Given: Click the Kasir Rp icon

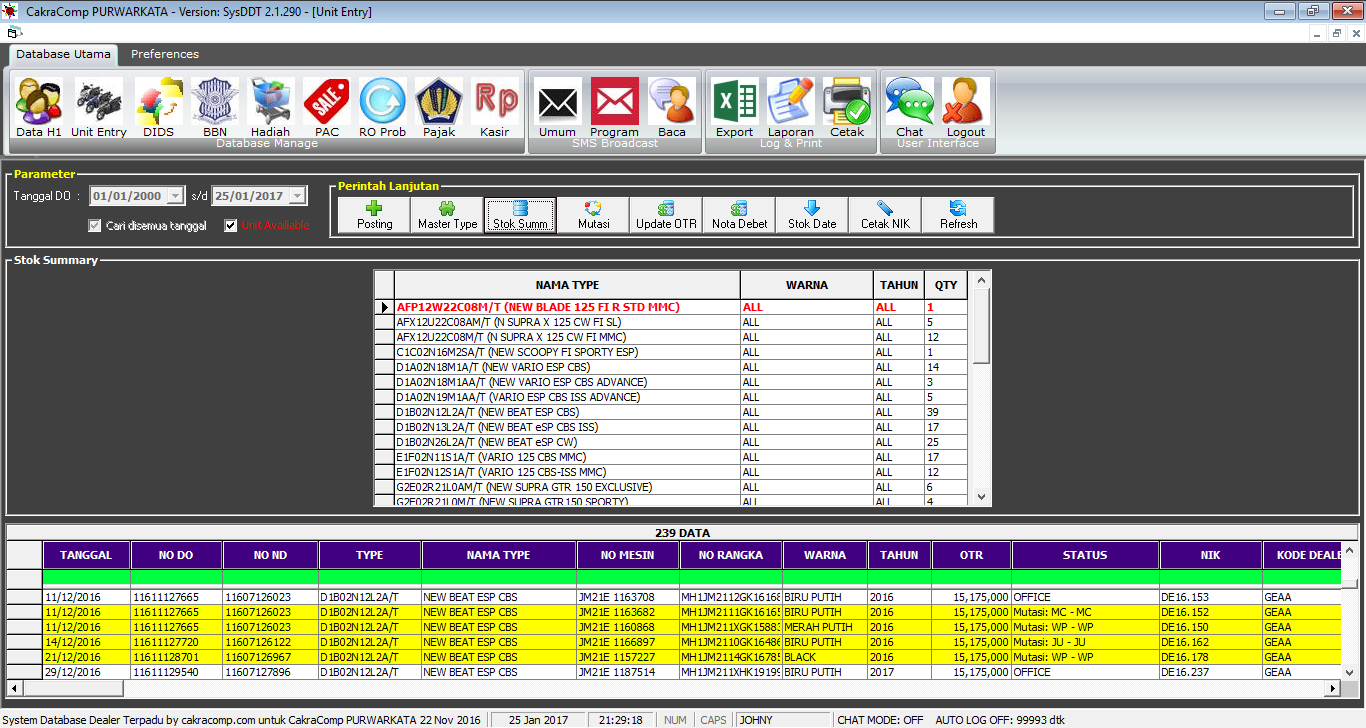Looking at the screenshot, I should 494,106.
